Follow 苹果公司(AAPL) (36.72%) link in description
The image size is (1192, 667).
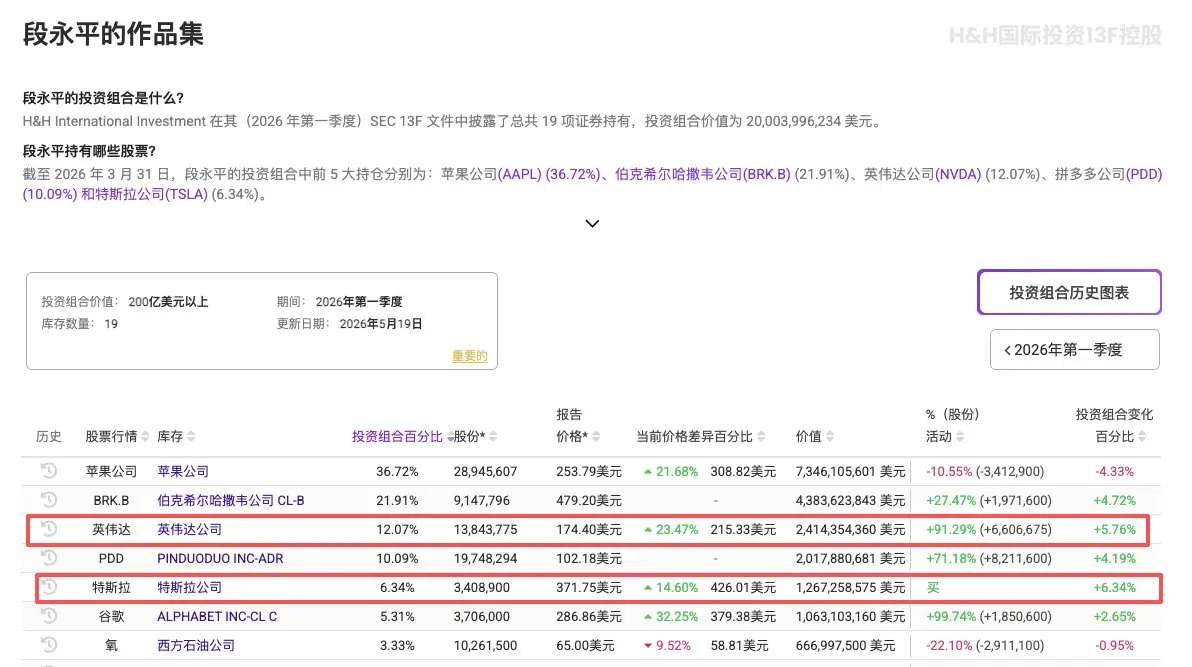549,174
